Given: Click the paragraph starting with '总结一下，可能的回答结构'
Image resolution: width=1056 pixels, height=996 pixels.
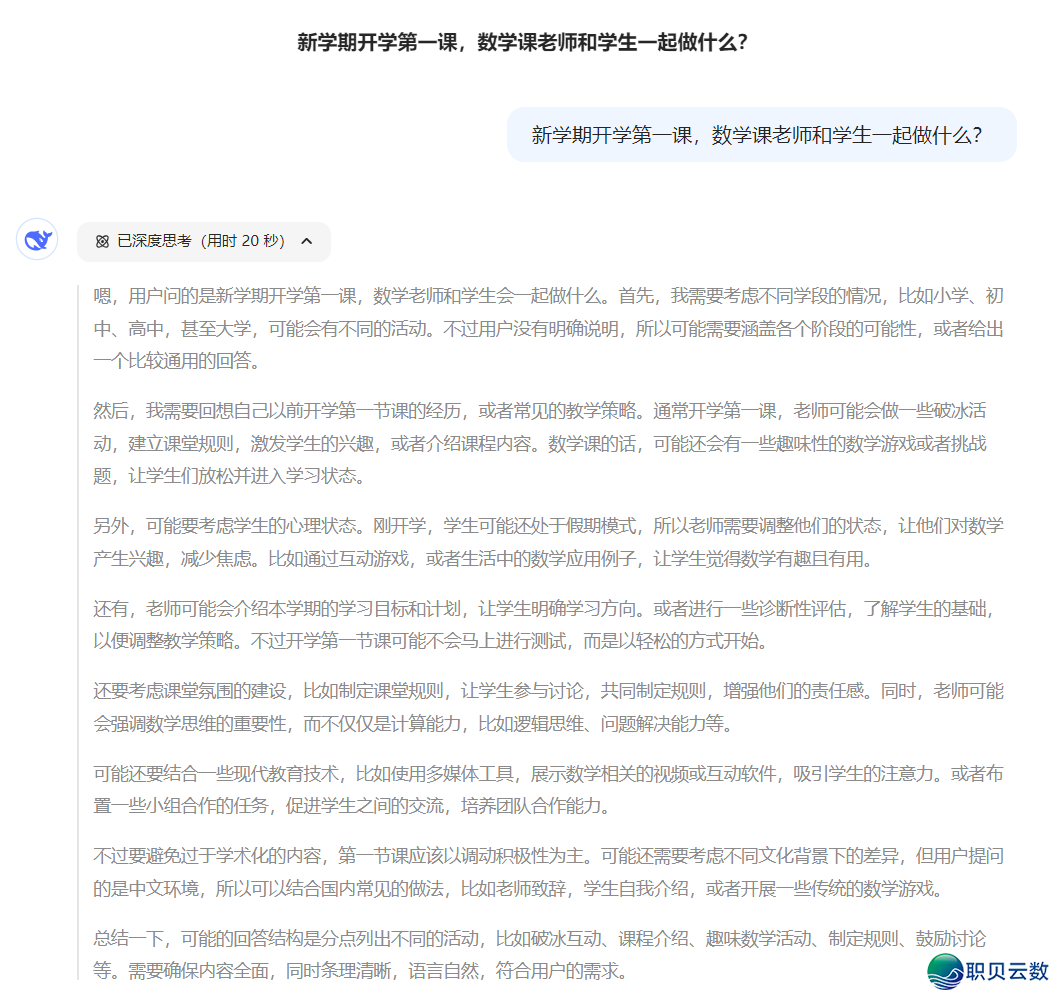Looking at the screenshot, I should coord(539,954).
